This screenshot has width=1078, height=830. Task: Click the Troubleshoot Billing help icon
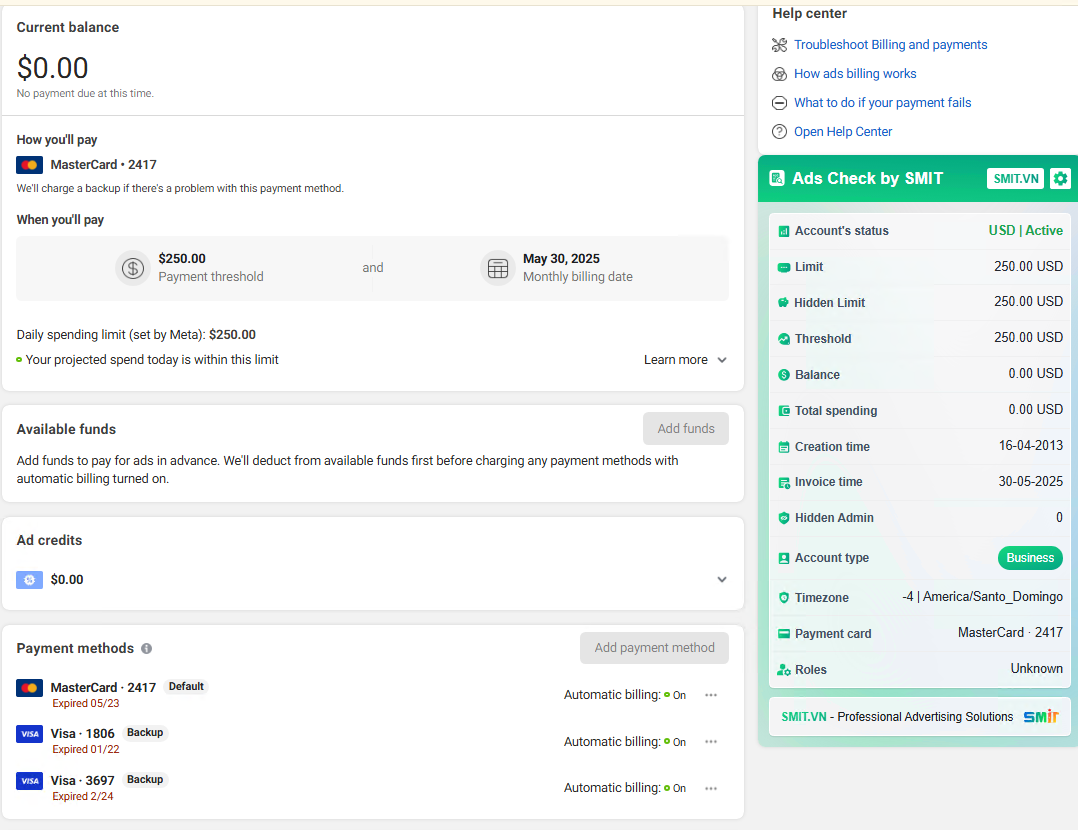click(779, 45)
